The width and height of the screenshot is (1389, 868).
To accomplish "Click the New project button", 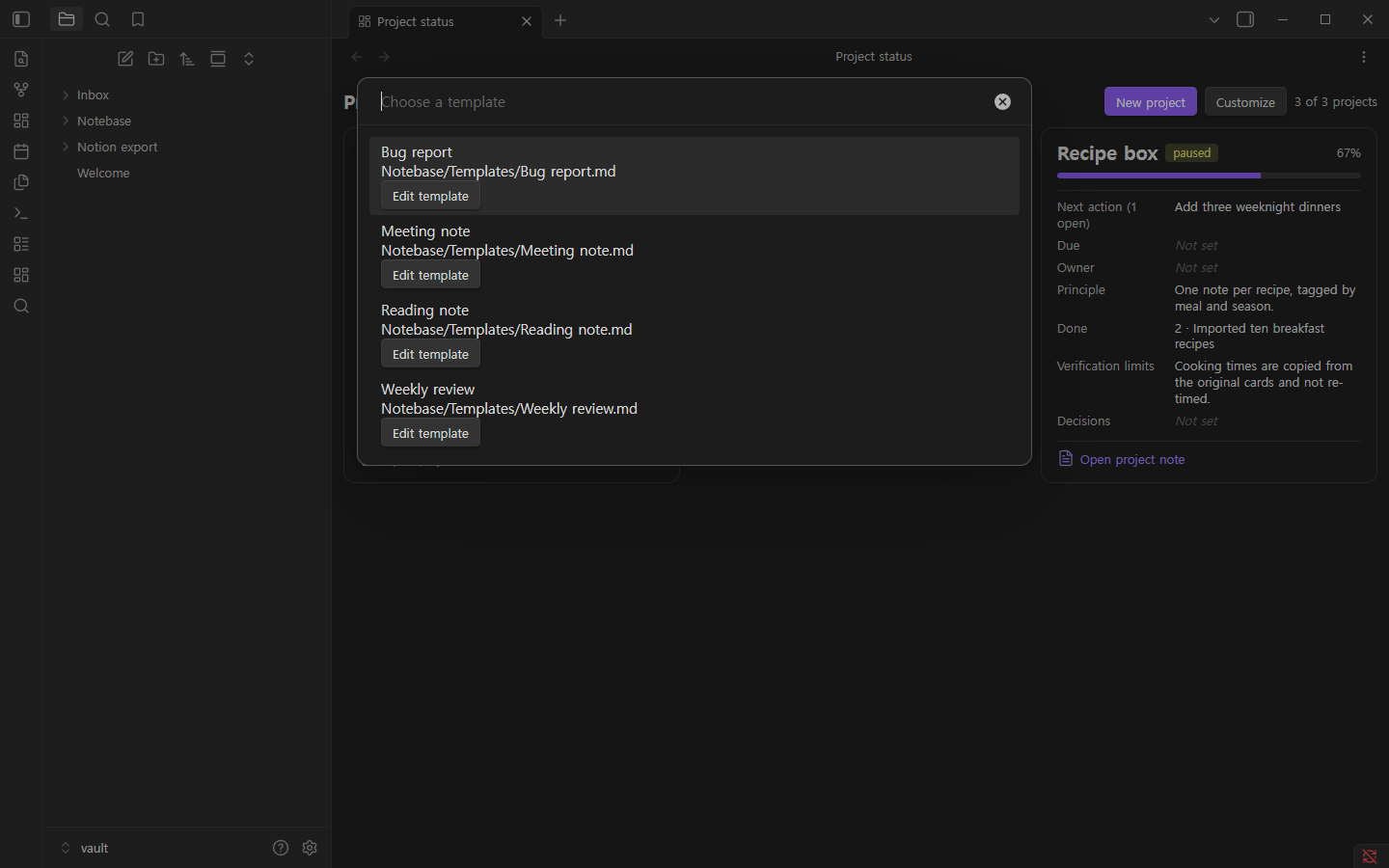I will 1151,102.
